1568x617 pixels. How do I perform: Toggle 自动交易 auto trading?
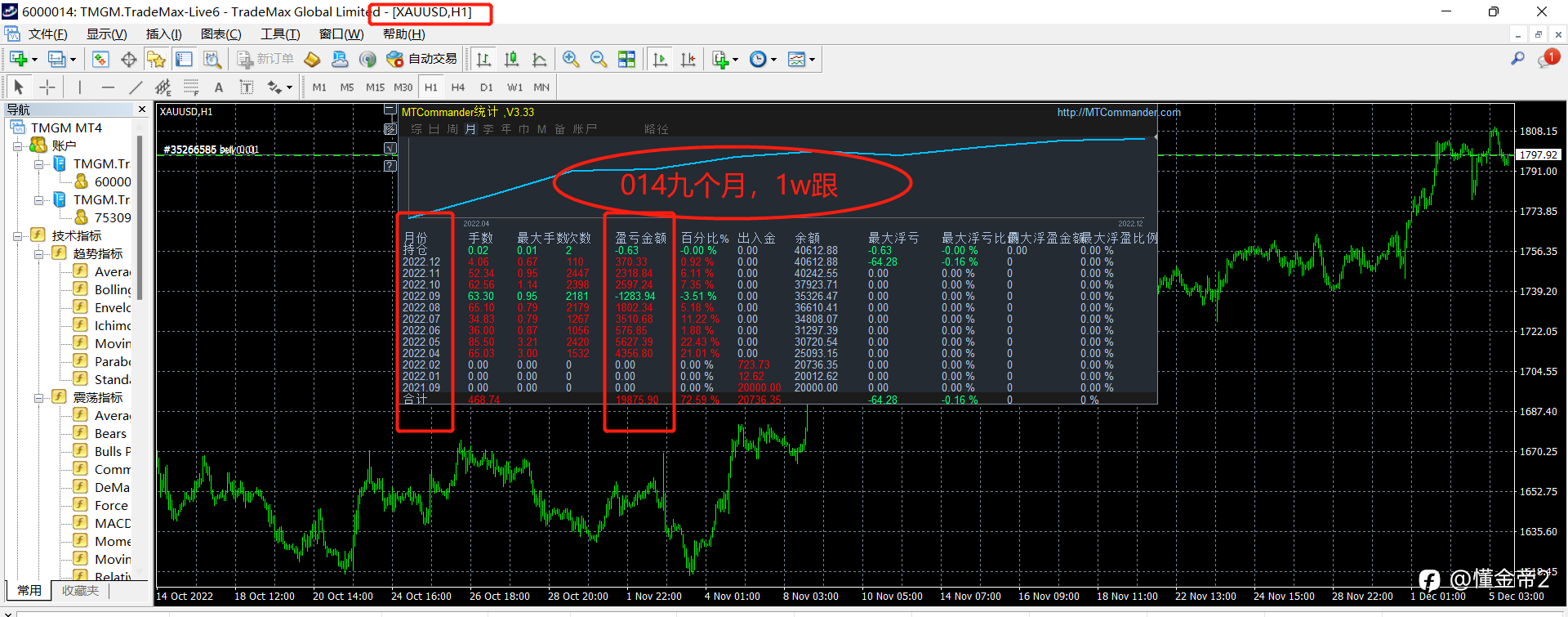pos(421,59)
